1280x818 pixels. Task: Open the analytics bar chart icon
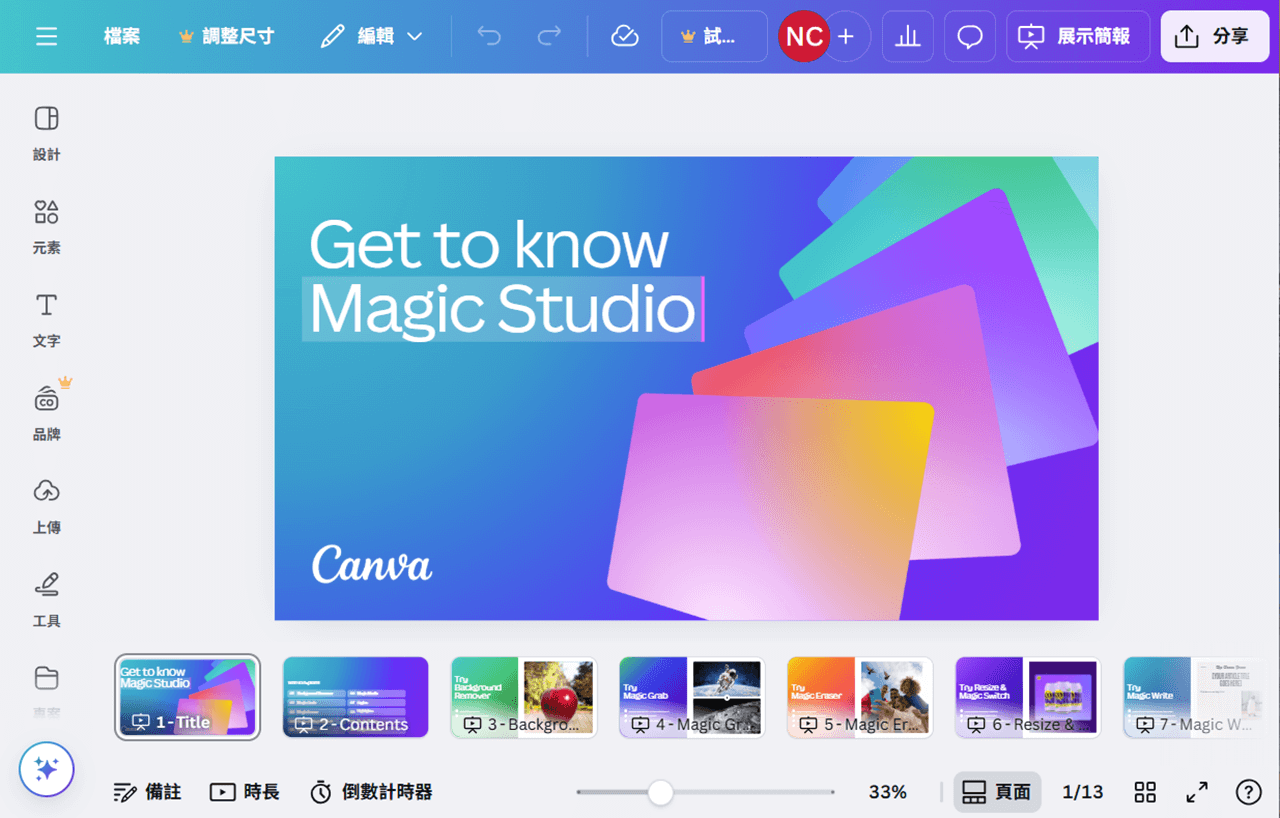click(908, 37)
